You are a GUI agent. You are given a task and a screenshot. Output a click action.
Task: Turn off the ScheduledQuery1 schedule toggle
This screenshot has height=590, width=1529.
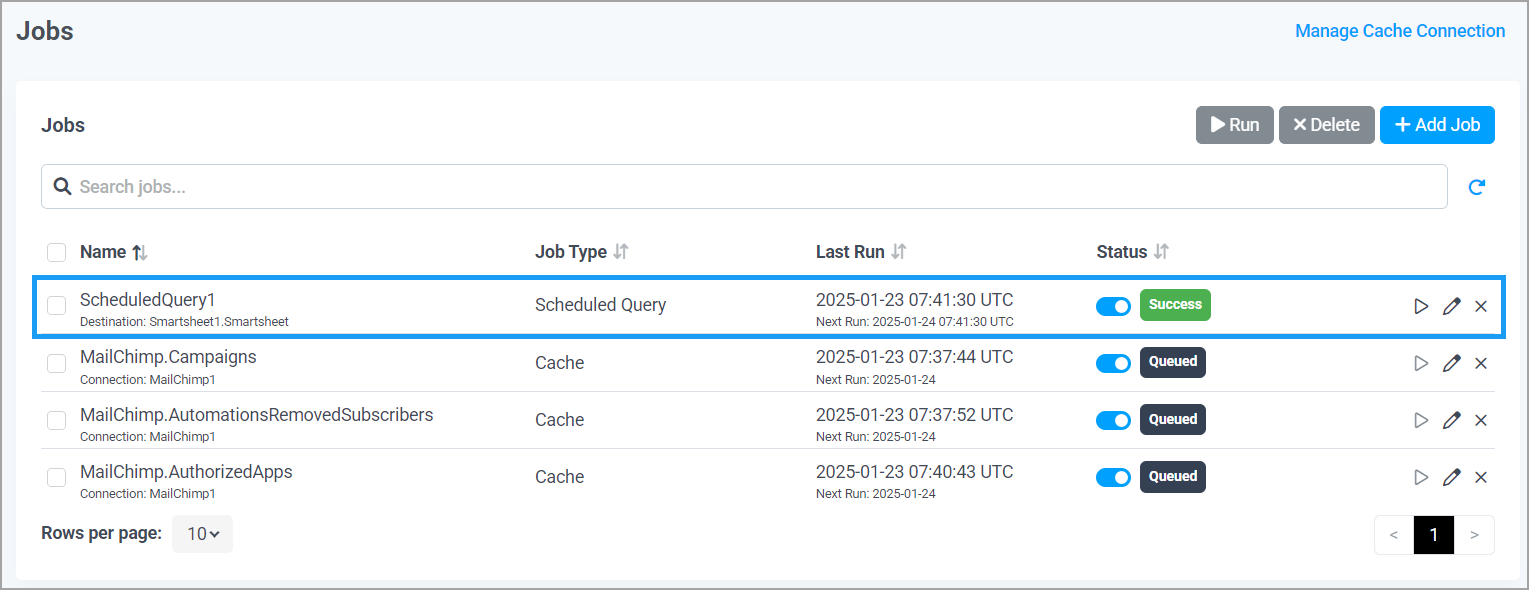[1113, 305]
